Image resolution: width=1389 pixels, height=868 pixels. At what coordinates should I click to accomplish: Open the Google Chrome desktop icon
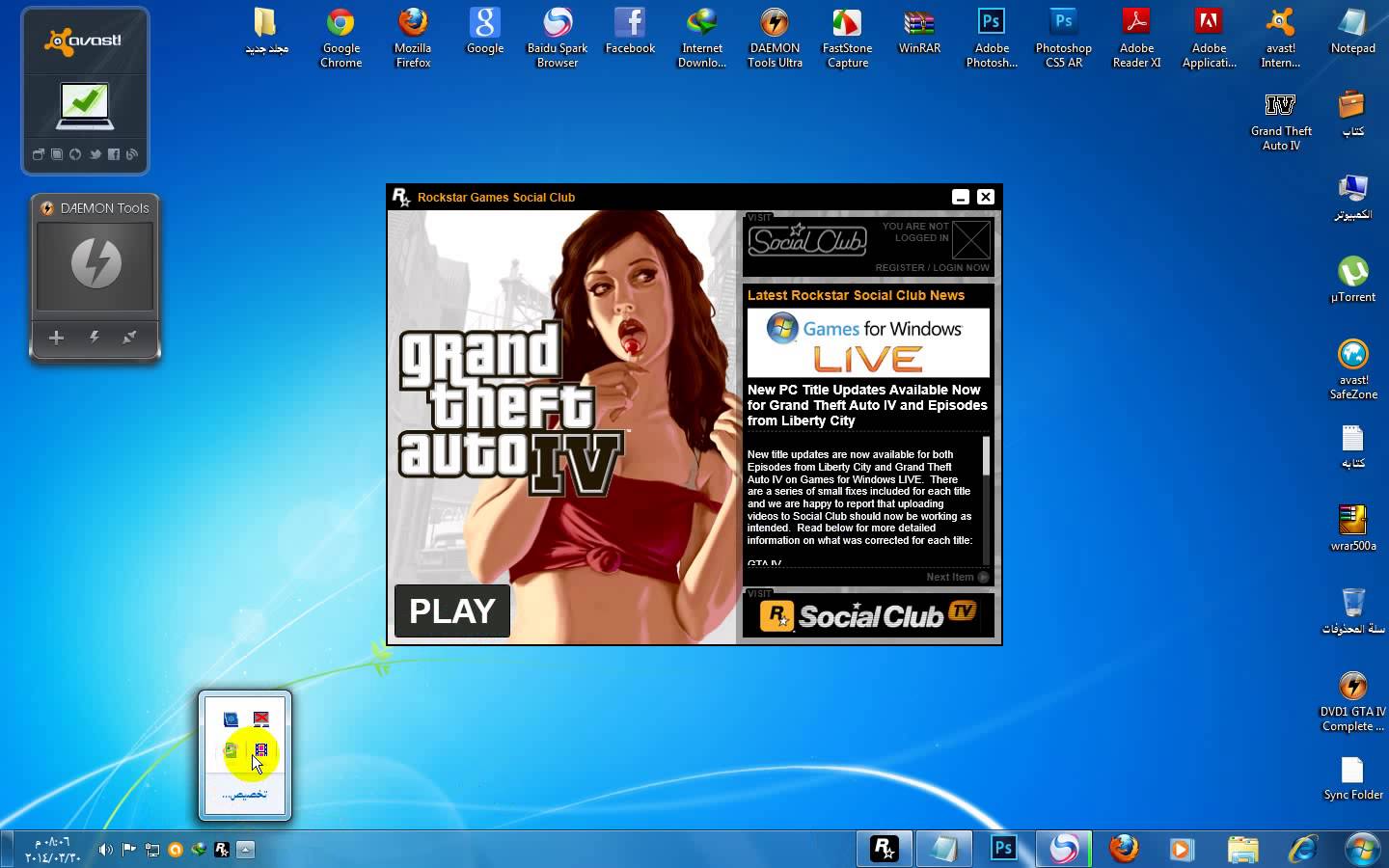[x=340, y=39]
